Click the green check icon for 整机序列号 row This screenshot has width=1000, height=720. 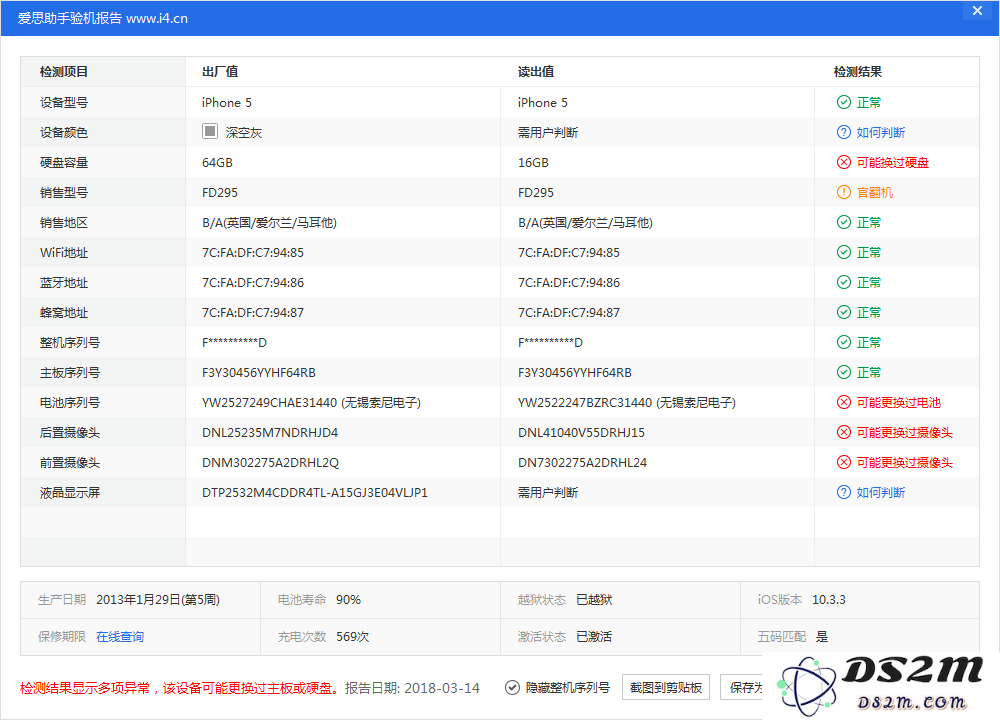(843, 342)
